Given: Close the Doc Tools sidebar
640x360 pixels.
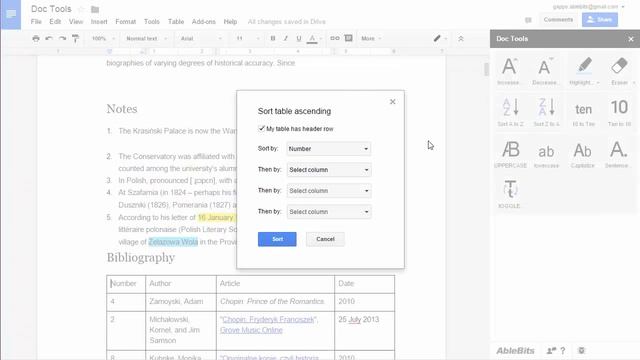Looking at the screenshot, I should [x=631, y=39].
